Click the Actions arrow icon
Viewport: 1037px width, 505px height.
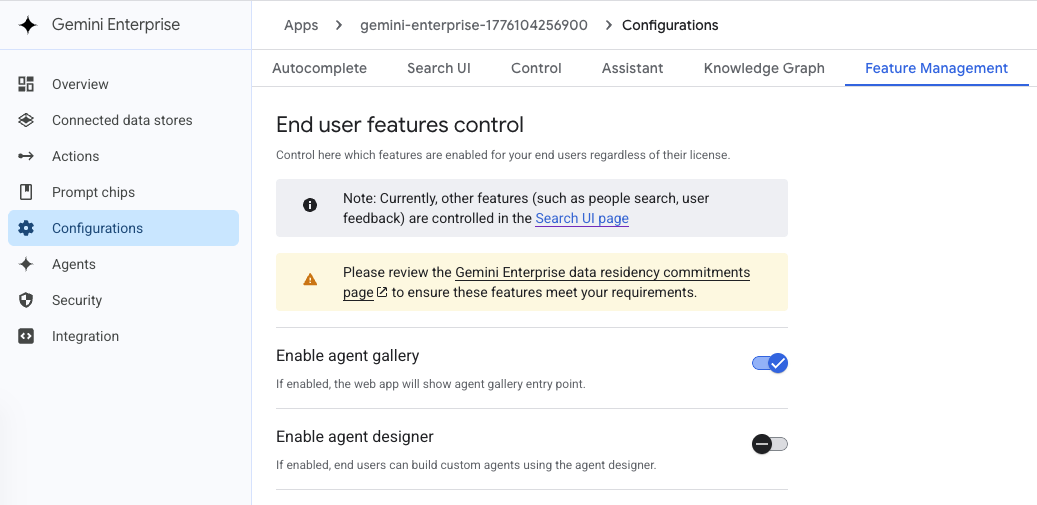26,156
